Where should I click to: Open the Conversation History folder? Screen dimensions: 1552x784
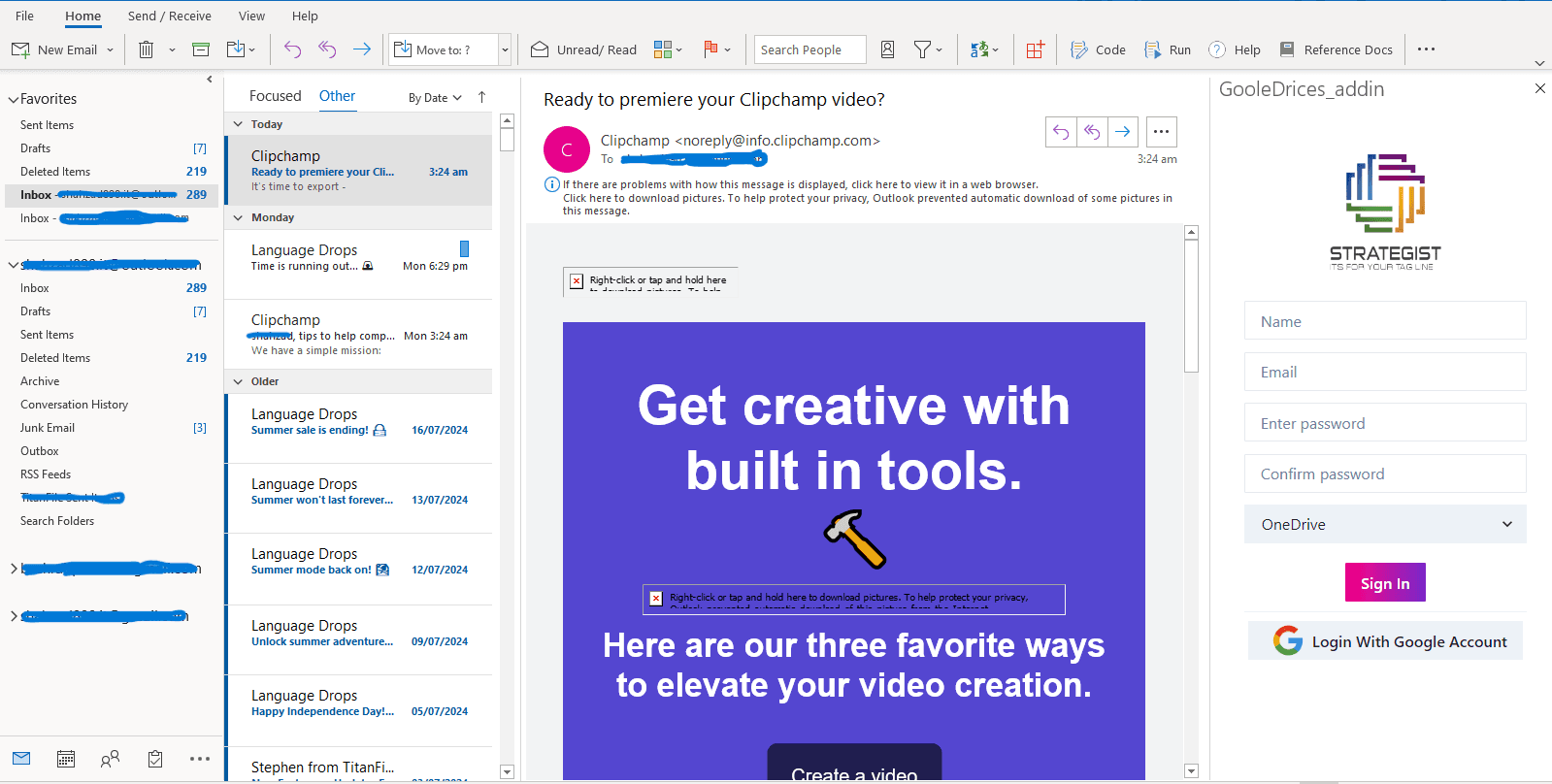pyautogui.click(x=74, y=405)
